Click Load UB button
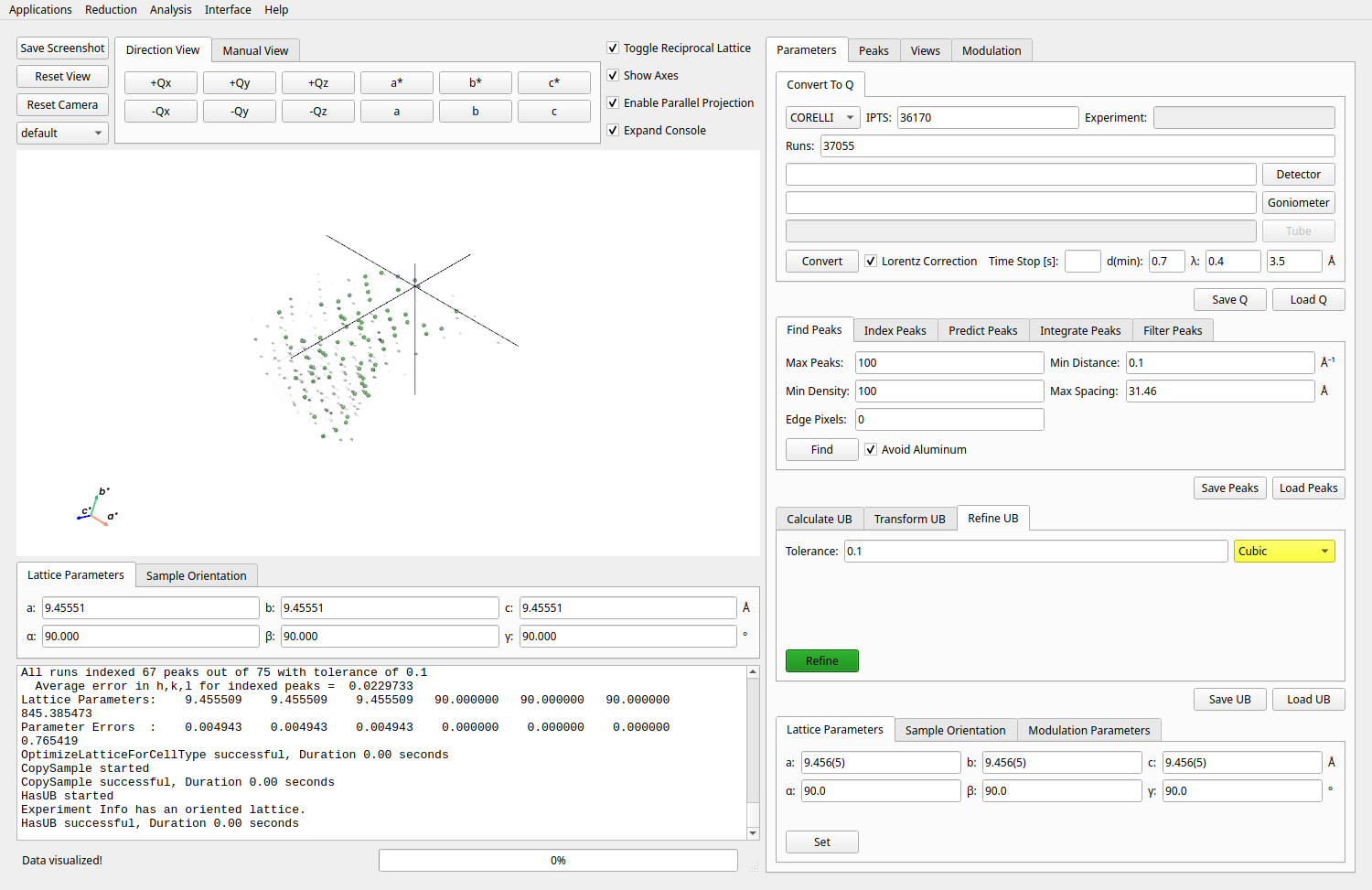Image resolution: width=1372 pixels, height=890 pixels. tap(1309, 699)
